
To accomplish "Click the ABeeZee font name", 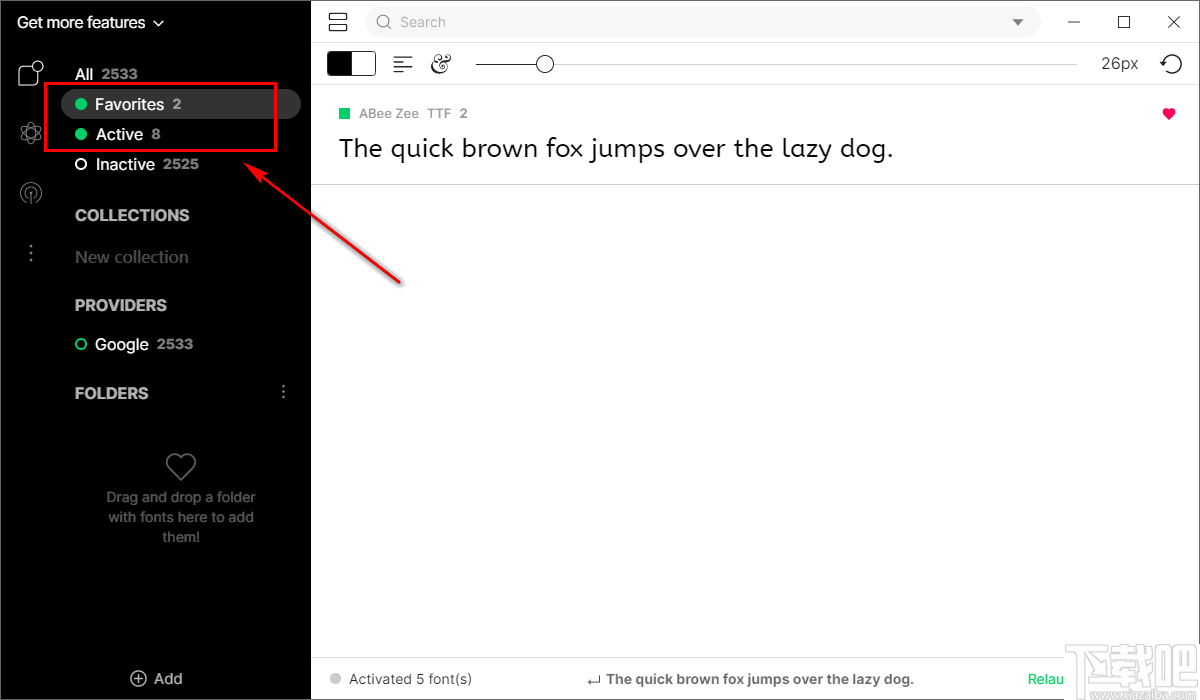I will point(389,114).
